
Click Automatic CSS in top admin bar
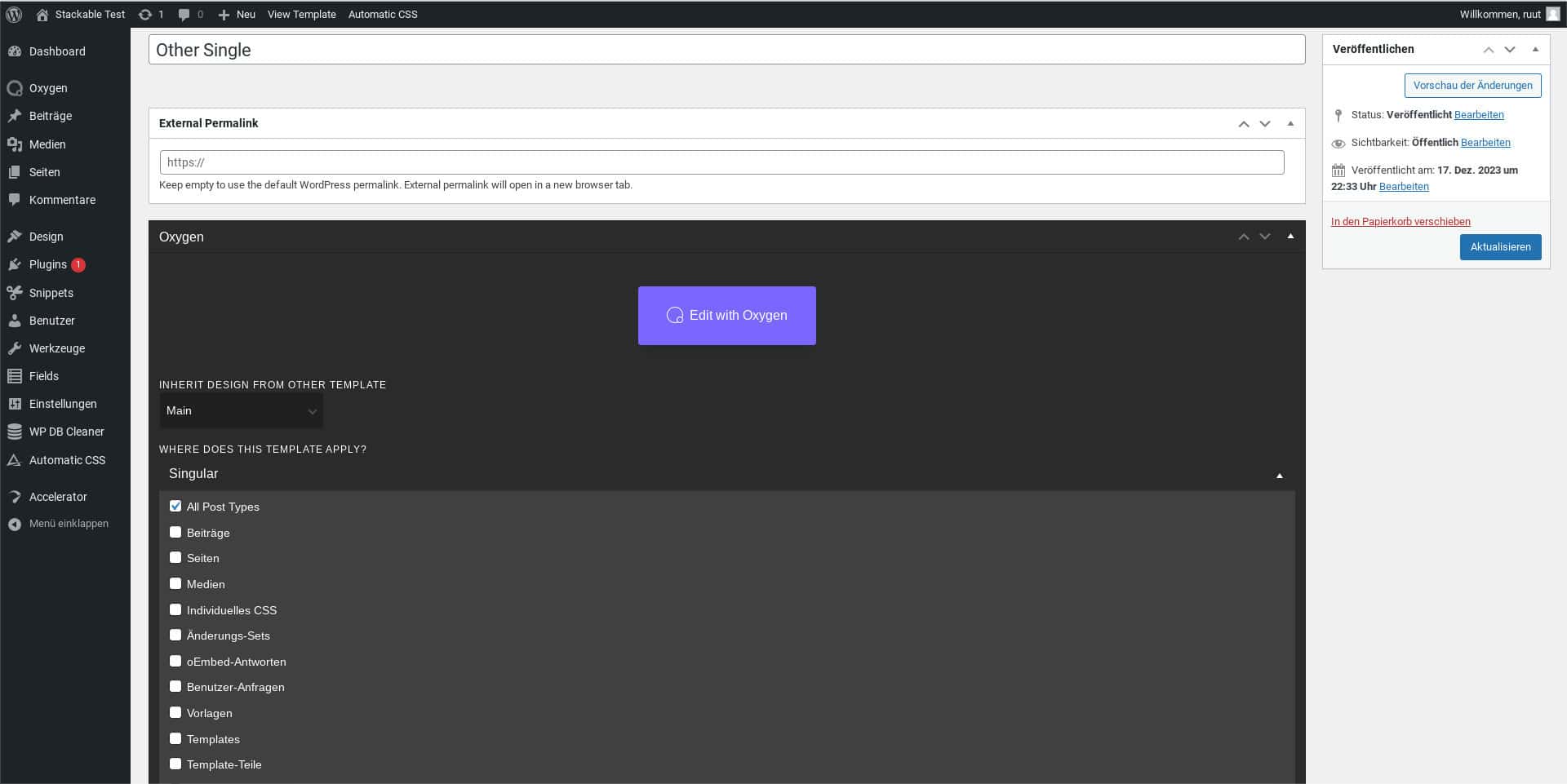tap(383, 15)
